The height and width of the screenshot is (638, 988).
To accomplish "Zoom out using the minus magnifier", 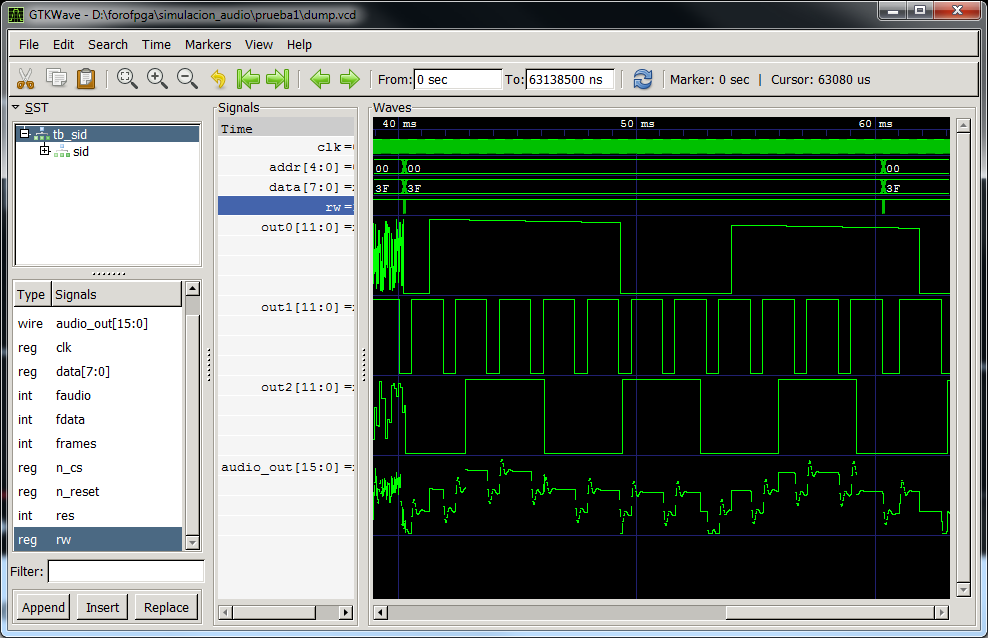I will pos(187,79).
